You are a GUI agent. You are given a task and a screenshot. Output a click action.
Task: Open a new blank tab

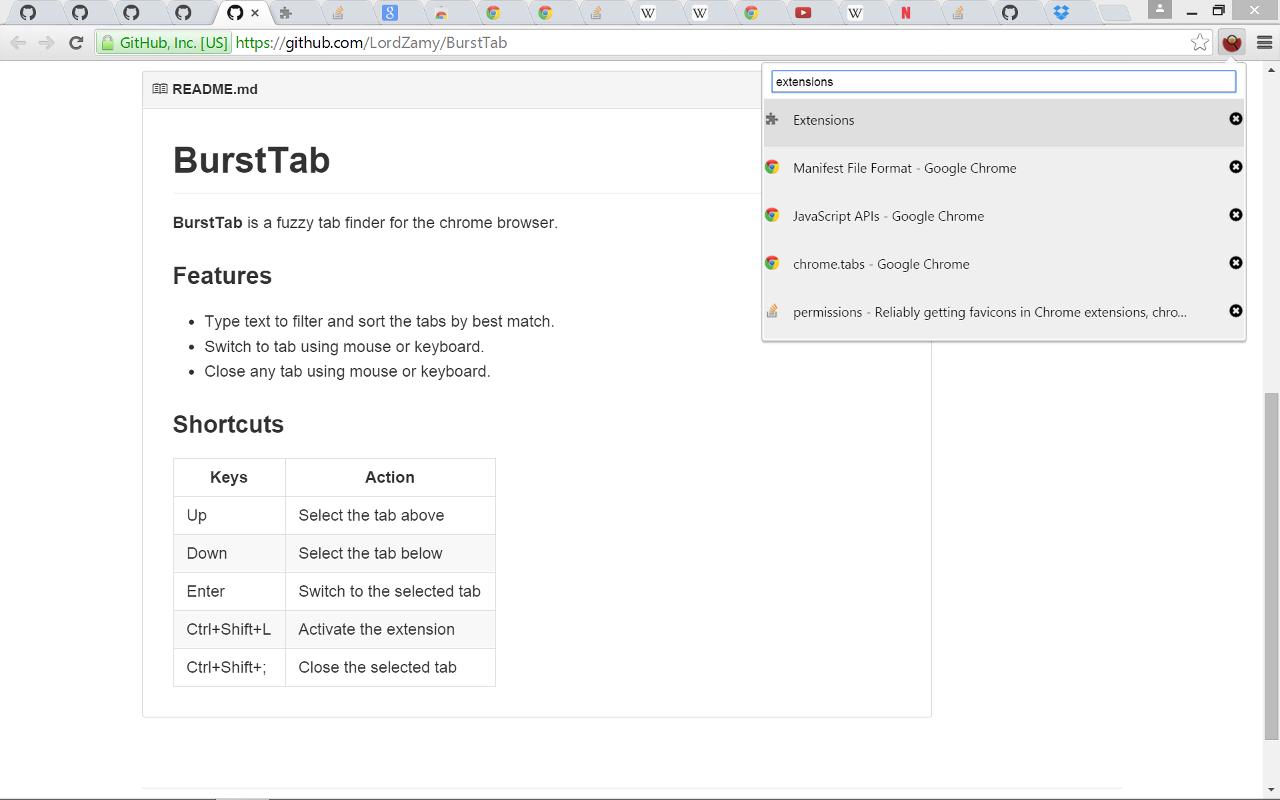pyautogui.click(x=1115, y=14)
